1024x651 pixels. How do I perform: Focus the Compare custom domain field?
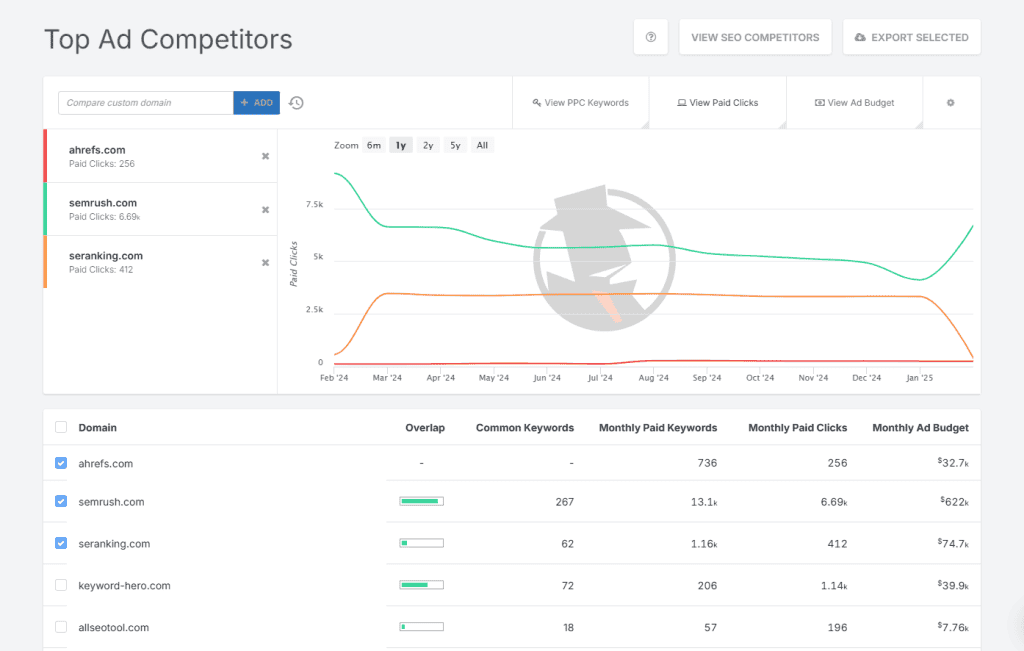146,103
